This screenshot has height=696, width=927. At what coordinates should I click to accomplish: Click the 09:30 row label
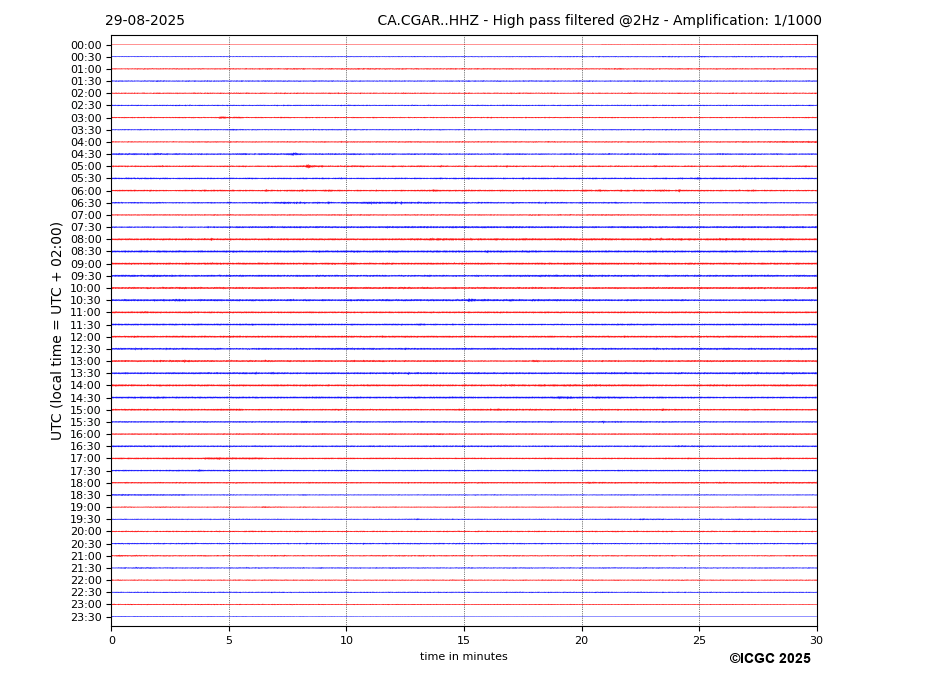[x=86, y=276]
